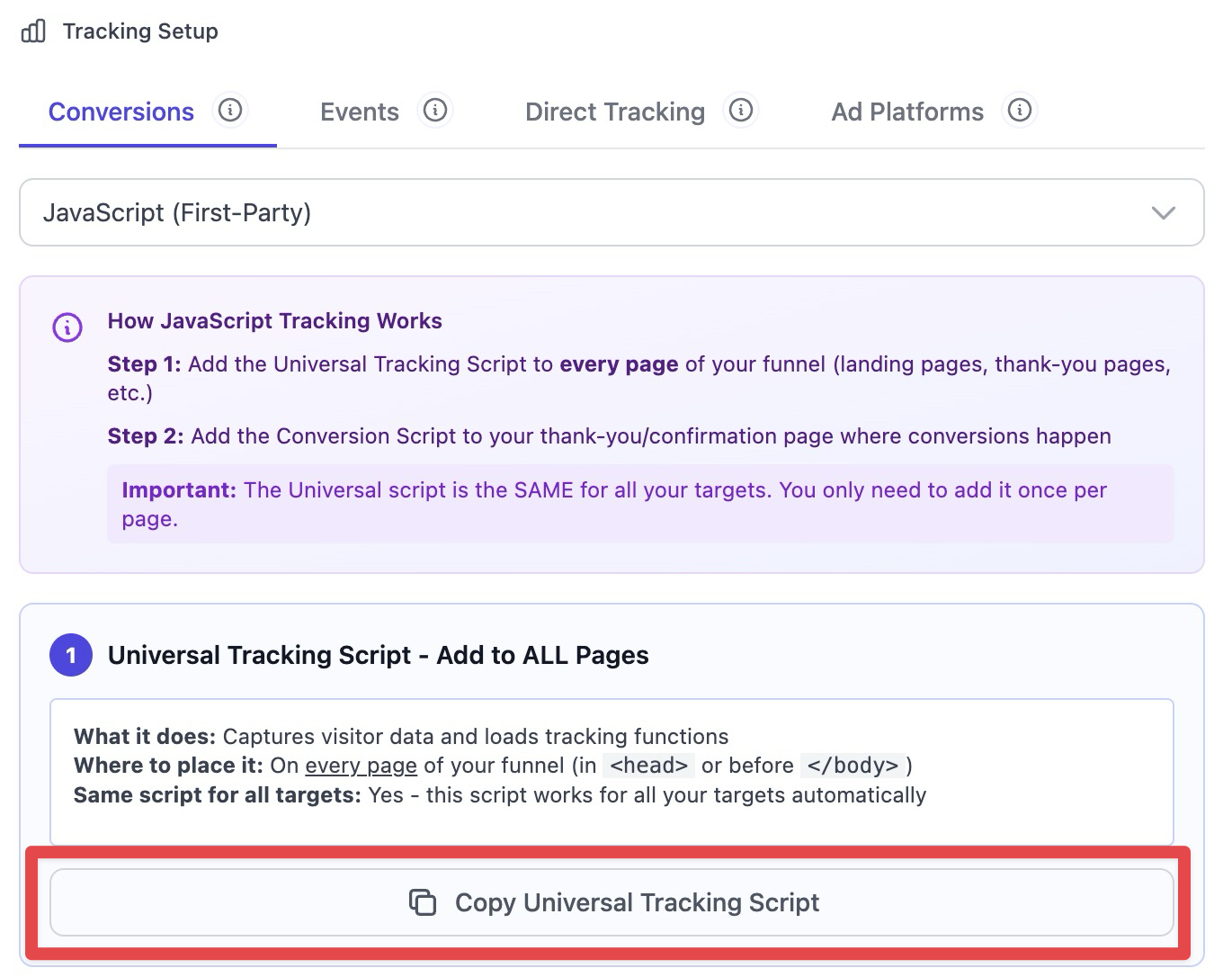1232x977 pixels.
Task: Click the Step 1: label text
Action: (144, 364)
